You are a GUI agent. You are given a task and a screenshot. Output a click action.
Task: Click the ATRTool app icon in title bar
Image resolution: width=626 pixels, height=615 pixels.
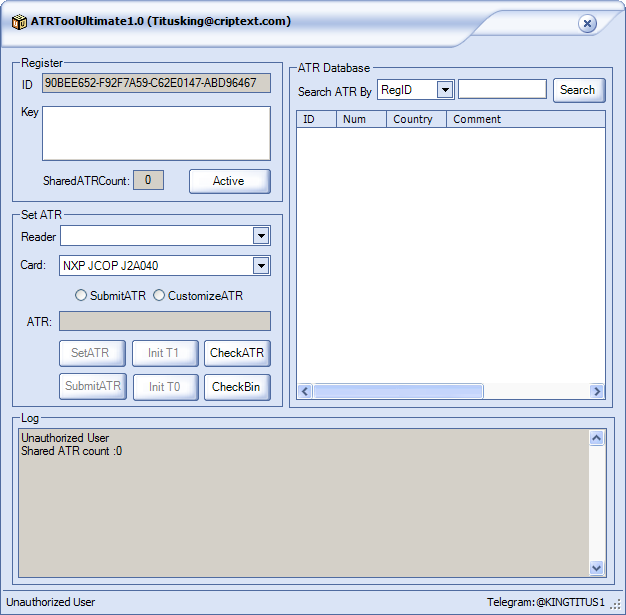click(19, 21)
